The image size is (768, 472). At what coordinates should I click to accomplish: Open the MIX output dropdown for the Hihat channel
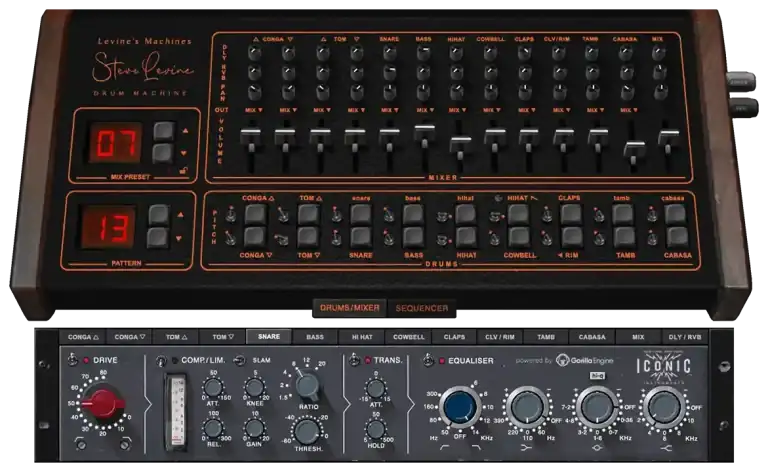[x=457, y=110]
